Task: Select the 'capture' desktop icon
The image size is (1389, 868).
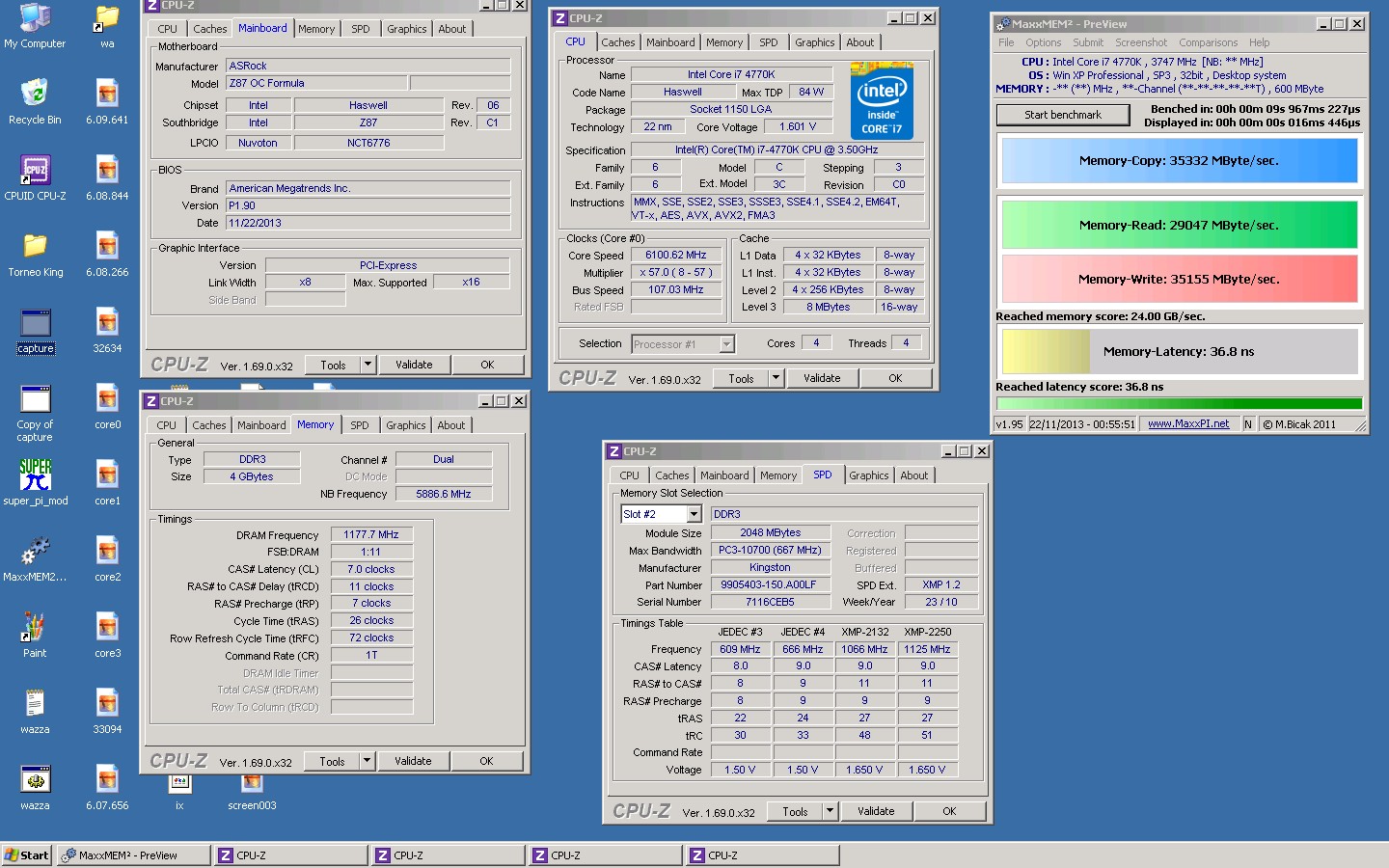Action: (35, 329)
